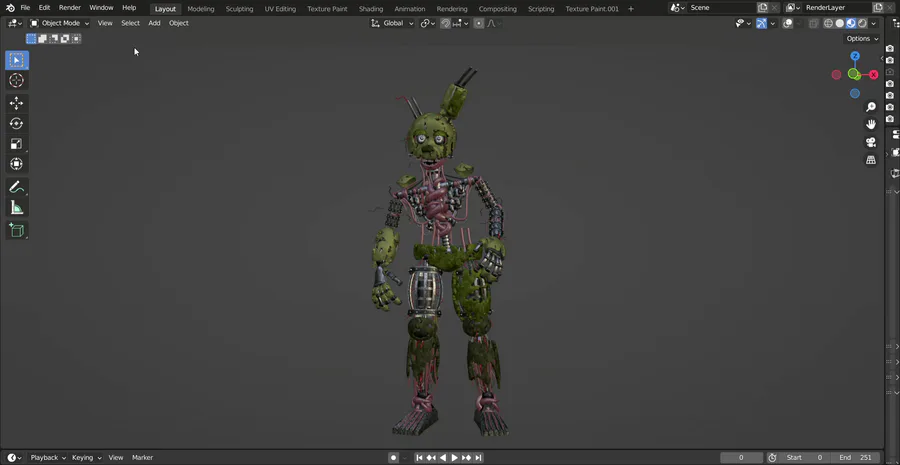Switch to the Shading workspace tab
The image size is (900, 465).
pyautogui.click(x=371, y=9)
